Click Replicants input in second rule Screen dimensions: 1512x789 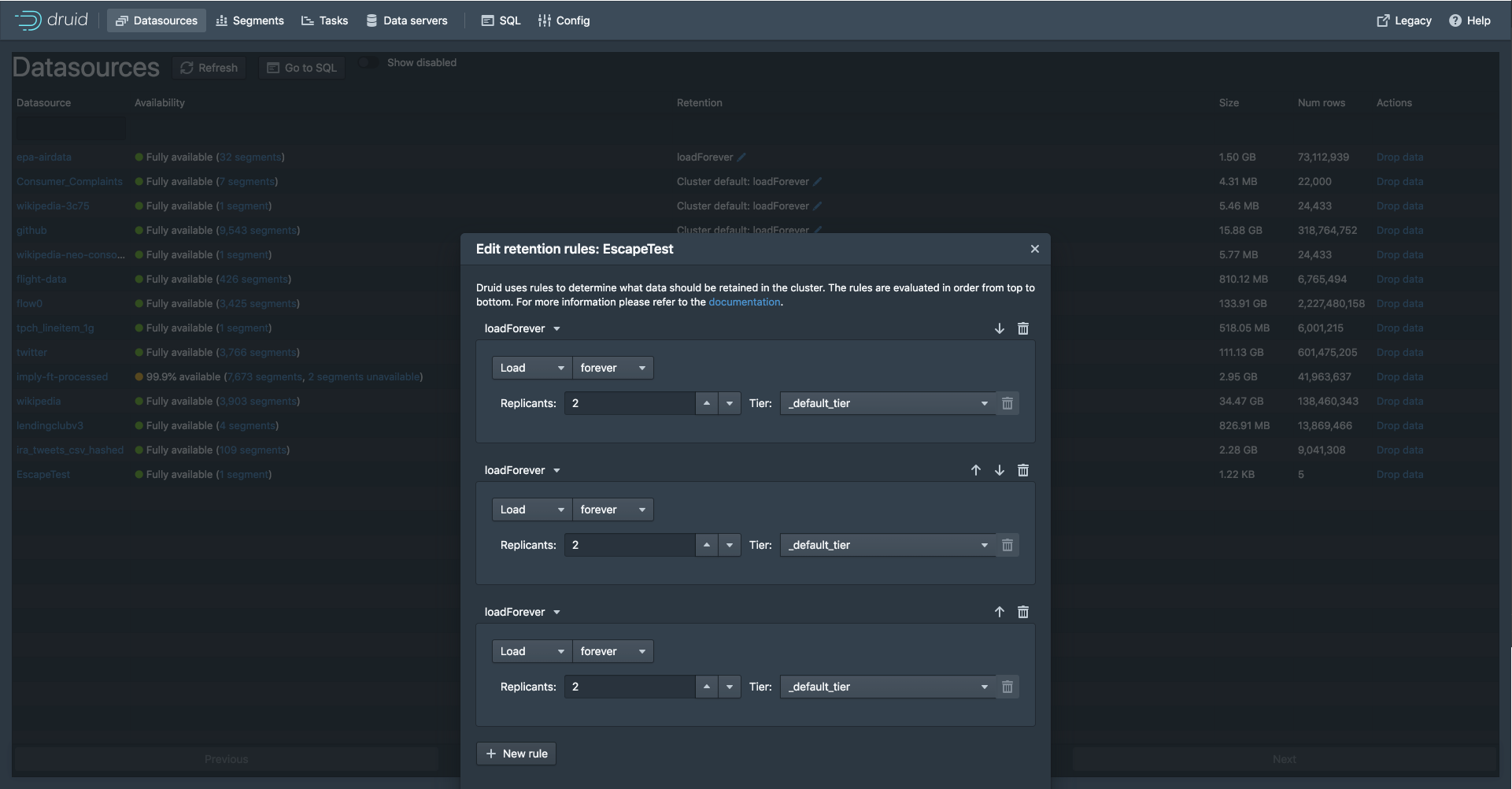click(630, 545)
